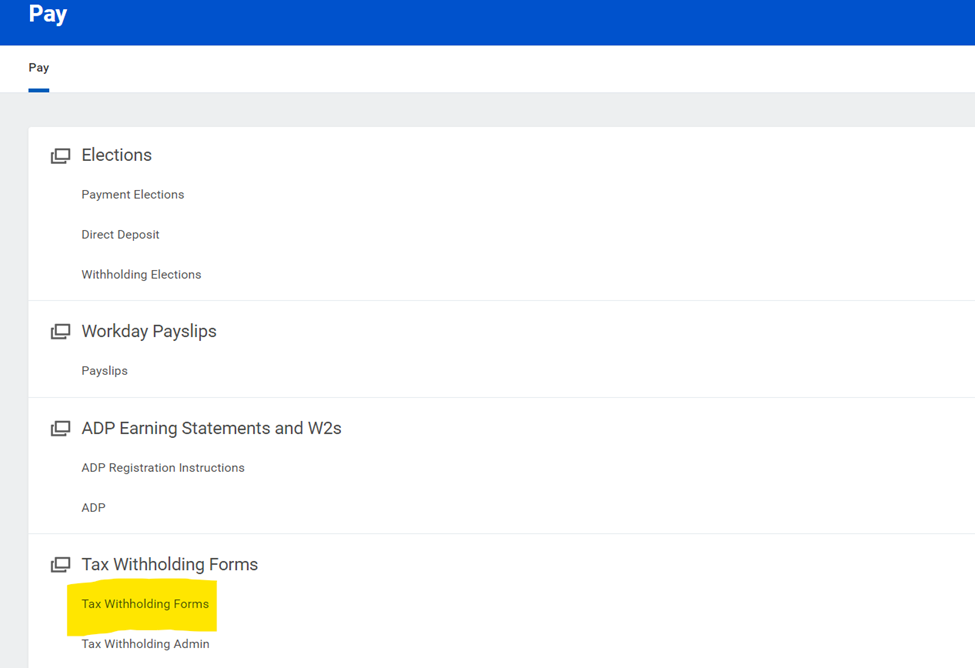Viewport: 975px width, 668px height.
Task: Open the highlighted Tax Withholding Forms link
Action: [145, 604]
